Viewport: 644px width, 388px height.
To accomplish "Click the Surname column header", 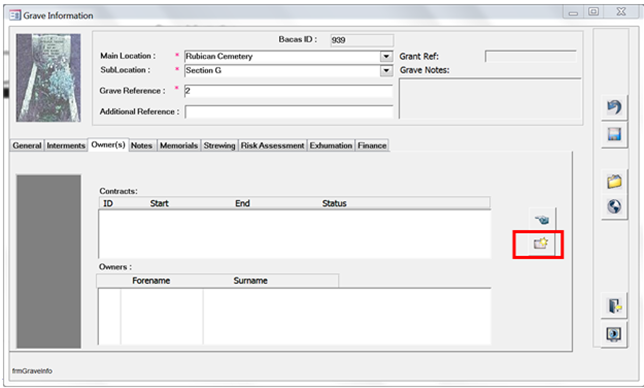I will click(x=251, y=280).
